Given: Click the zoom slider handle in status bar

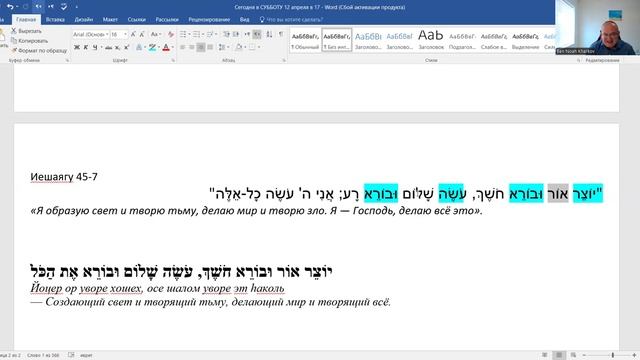Looking at the screenshot, I should [613, 355].
